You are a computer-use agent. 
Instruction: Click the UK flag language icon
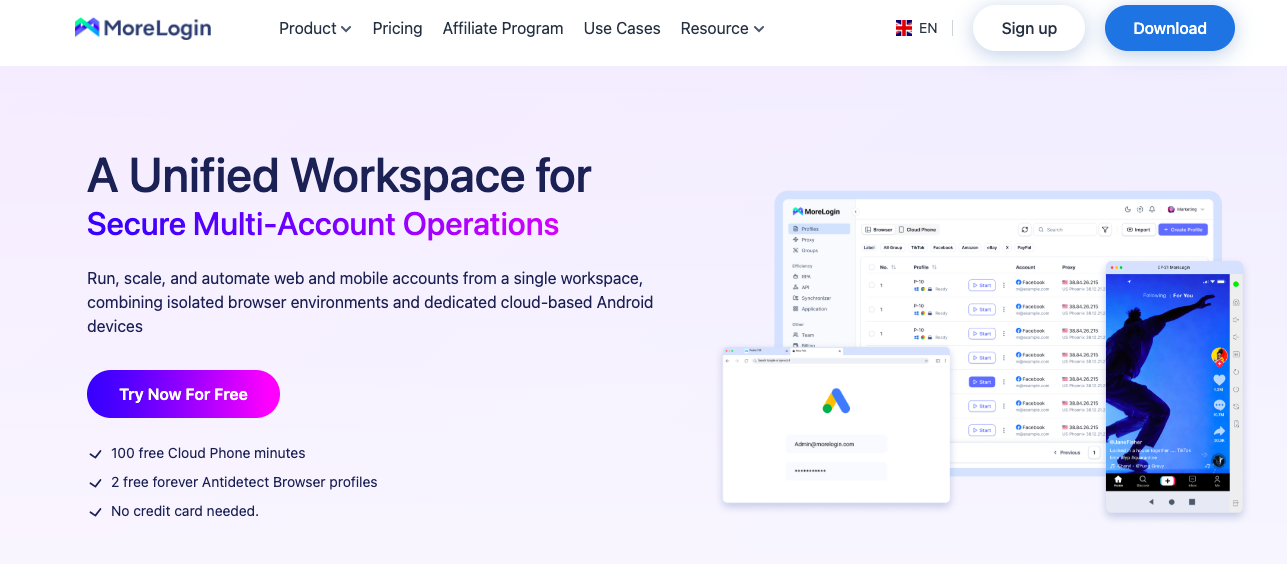[x=904, y=28]
